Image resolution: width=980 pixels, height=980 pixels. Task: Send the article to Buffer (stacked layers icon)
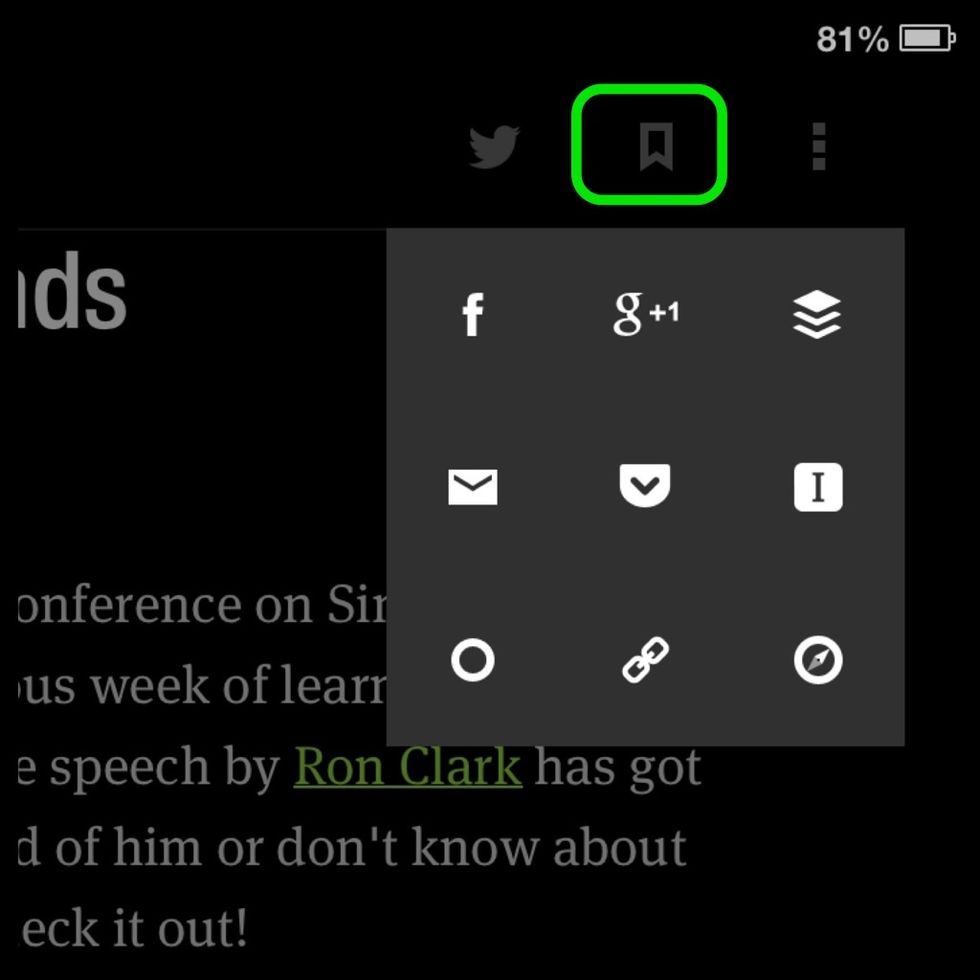tap(818, 314)
